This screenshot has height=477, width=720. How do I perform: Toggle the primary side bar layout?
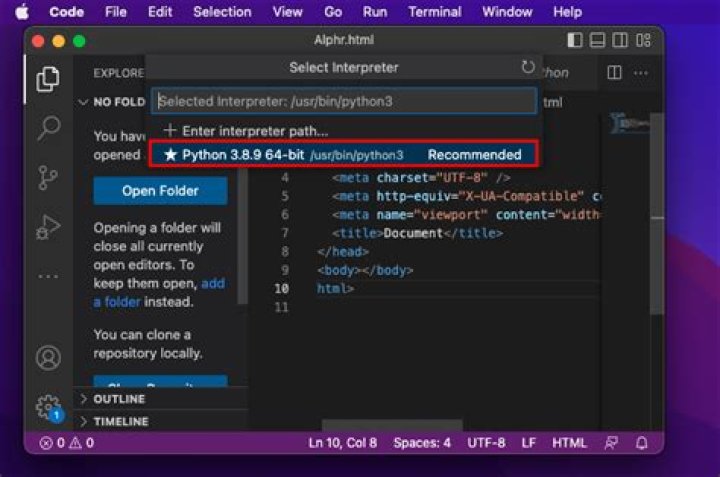pyautogui.click(x=574, y=41)
